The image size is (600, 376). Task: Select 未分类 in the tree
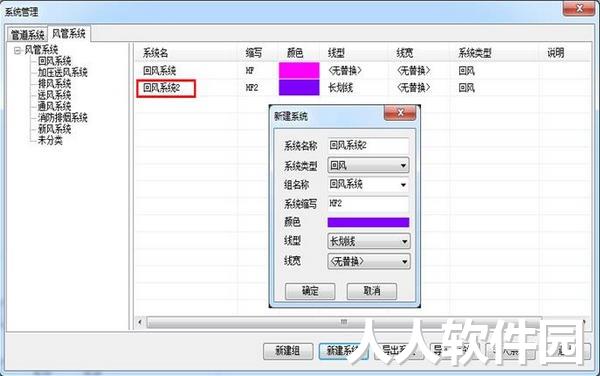(50, 140)
